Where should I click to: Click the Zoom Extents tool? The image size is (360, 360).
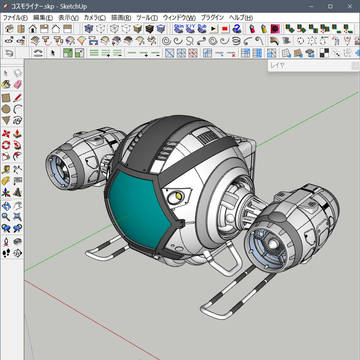tap(17, 217)
